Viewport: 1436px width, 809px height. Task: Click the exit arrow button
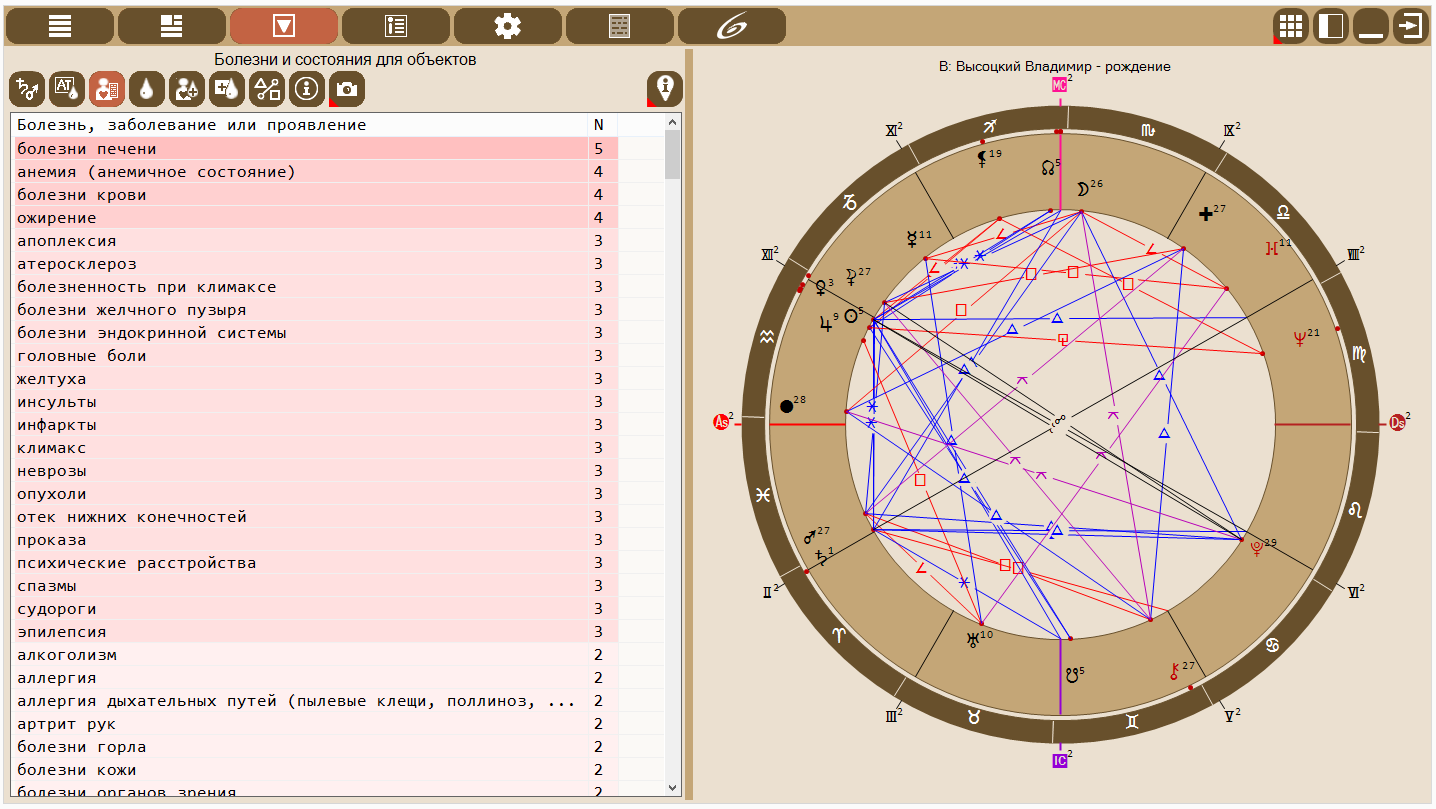tap(1410, 26)
